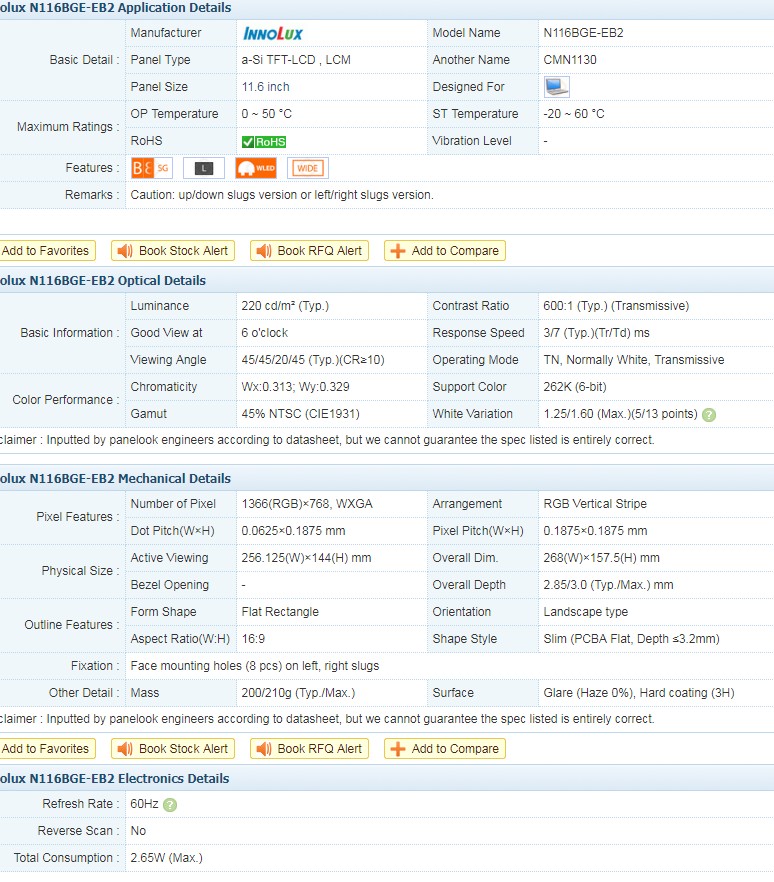The height and width of the screenshot is (882, 774).
Task: Click the WIDE feature icon
Action: 308,168
